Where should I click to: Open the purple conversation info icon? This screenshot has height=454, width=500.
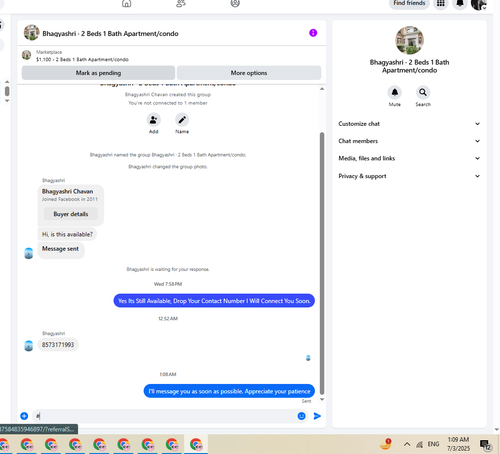pos(313,33)
